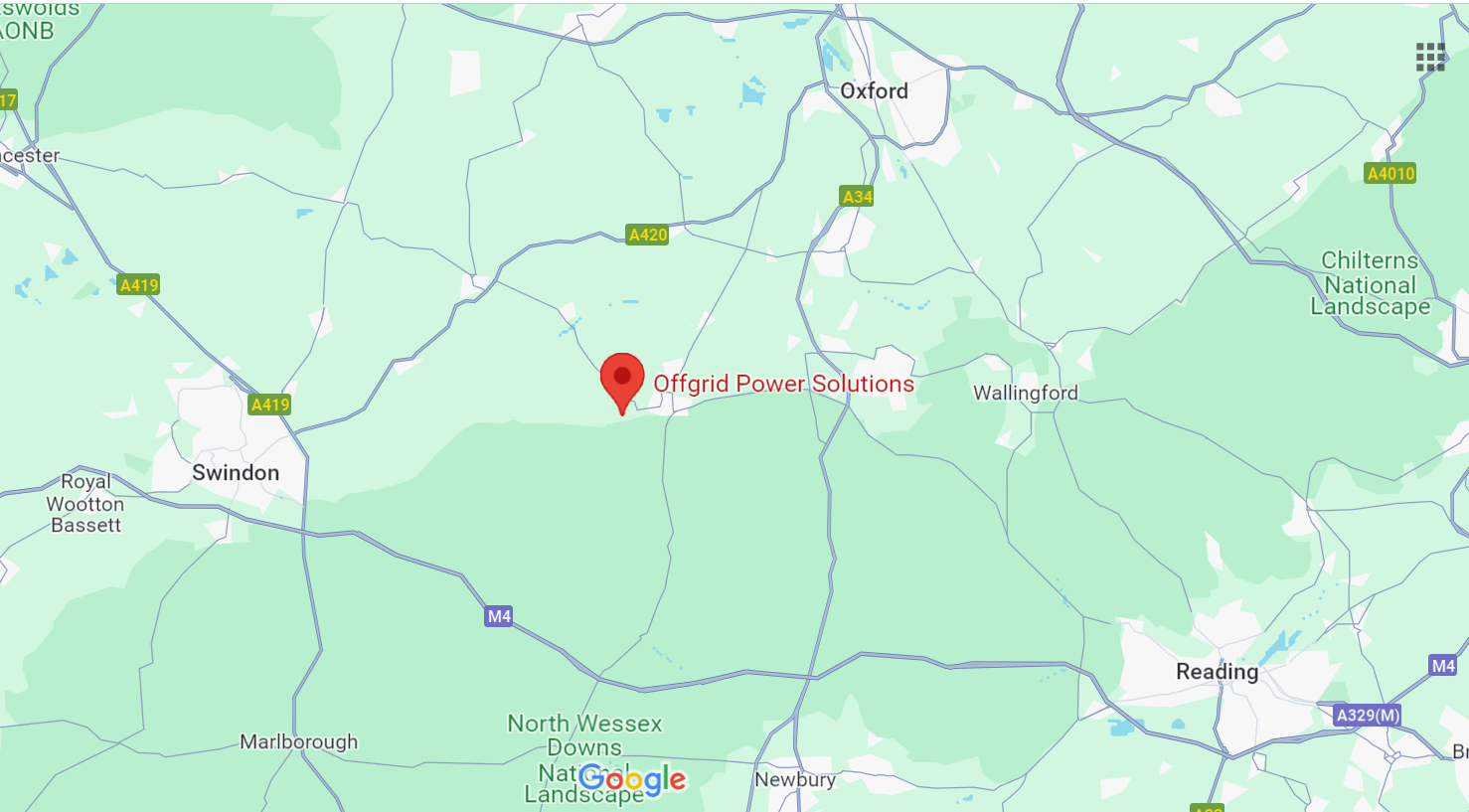Viewport: 1469px width, 812px height.
Task: Select the Marlborough town label
Action: [x=298, y=741]
